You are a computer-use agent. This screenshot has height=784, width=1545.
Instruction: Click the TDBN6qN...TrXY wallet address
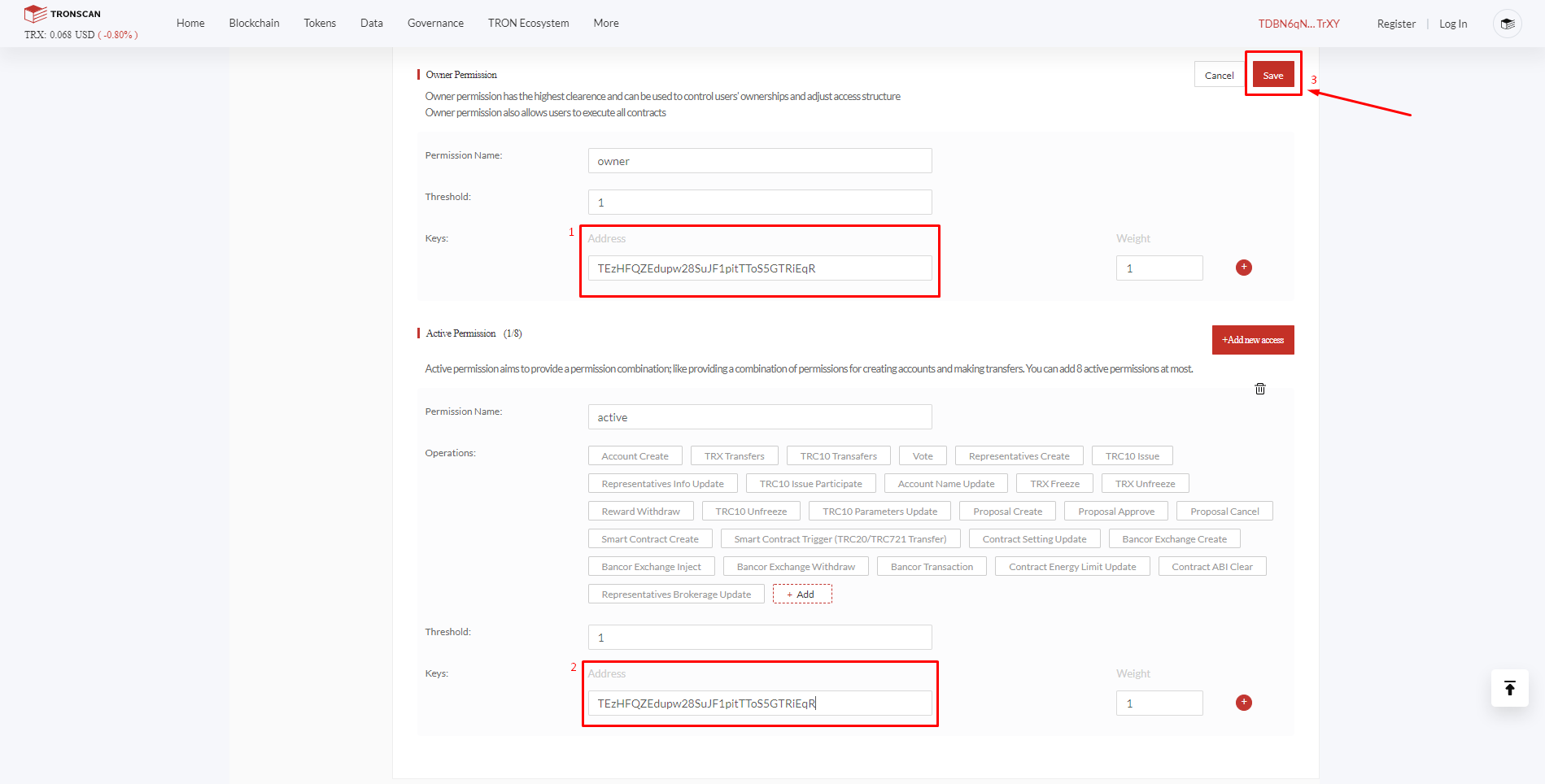1299,24
